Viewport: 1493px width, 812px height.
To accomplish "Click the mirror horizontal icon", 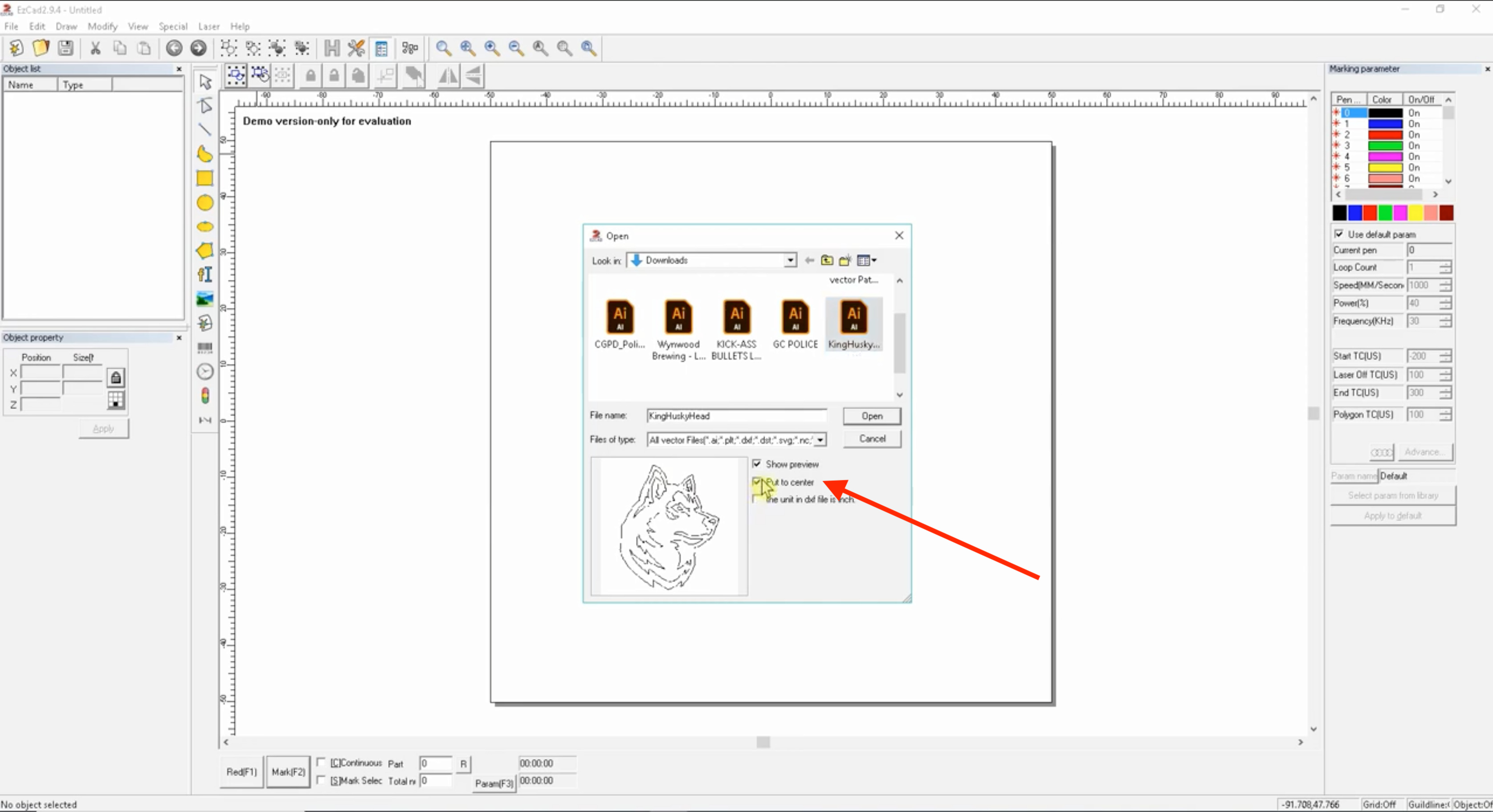I will tap(448, 76).
